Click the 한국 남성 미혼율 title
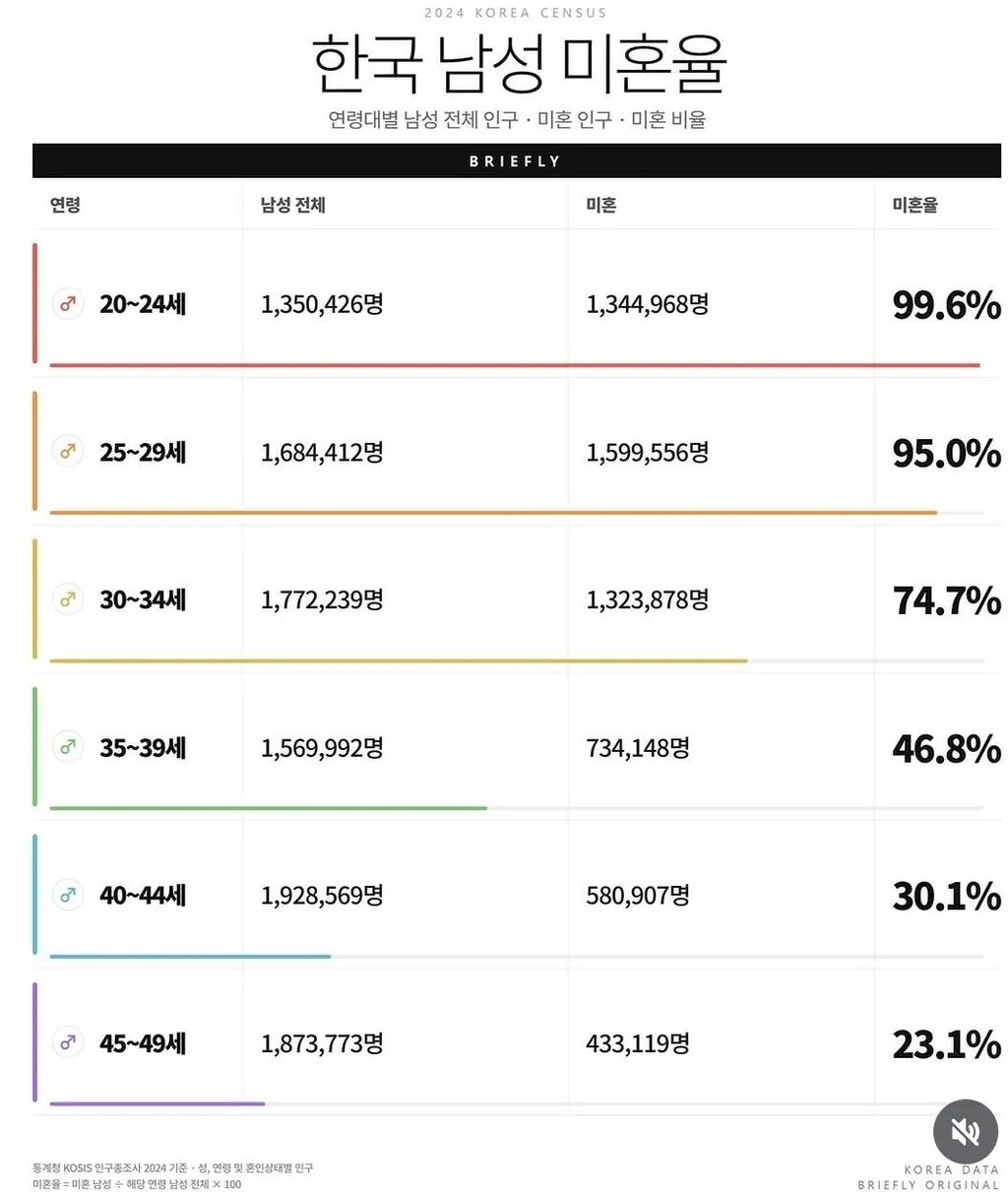 click(x=520, y=63)
